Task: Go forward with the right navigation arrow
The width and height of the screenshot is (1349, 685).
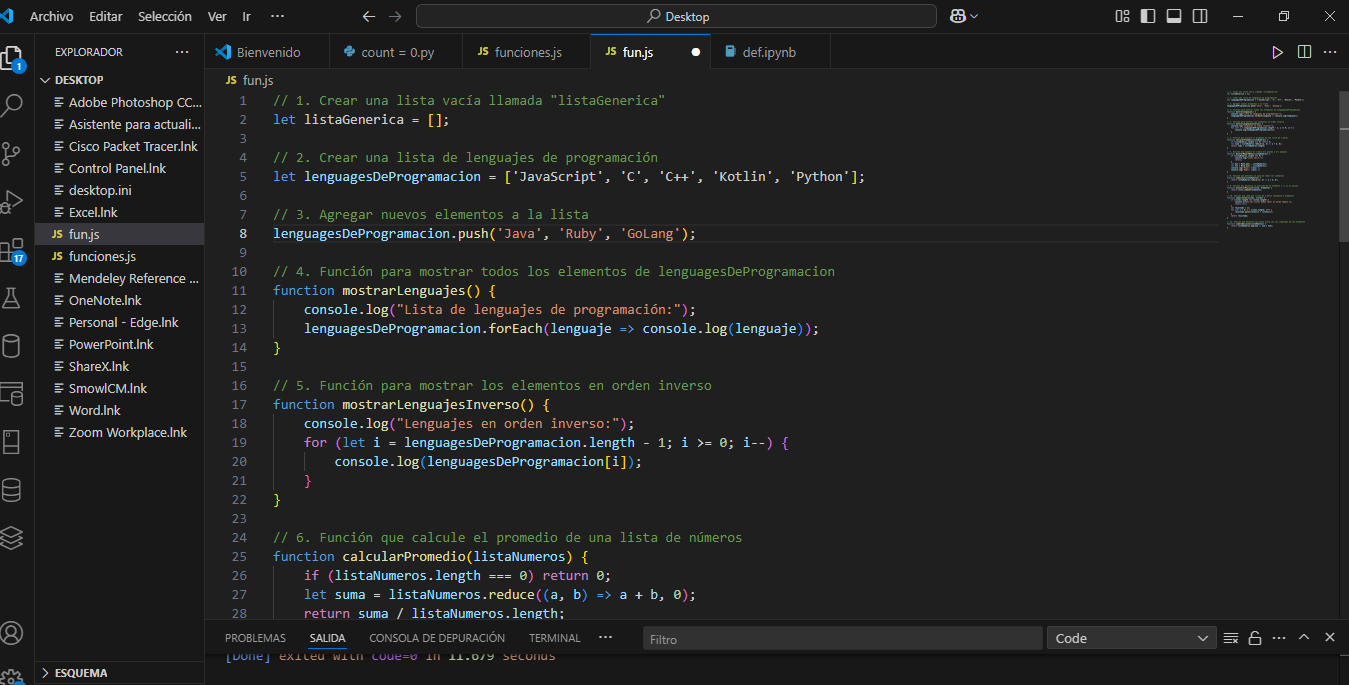Action: coord(394,16)
